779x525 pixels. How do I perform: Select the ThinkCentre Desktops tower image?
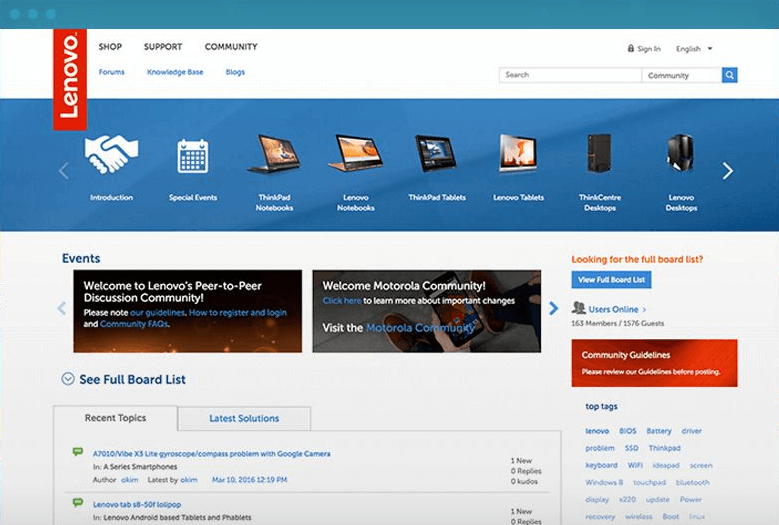[x=599, y=153]
